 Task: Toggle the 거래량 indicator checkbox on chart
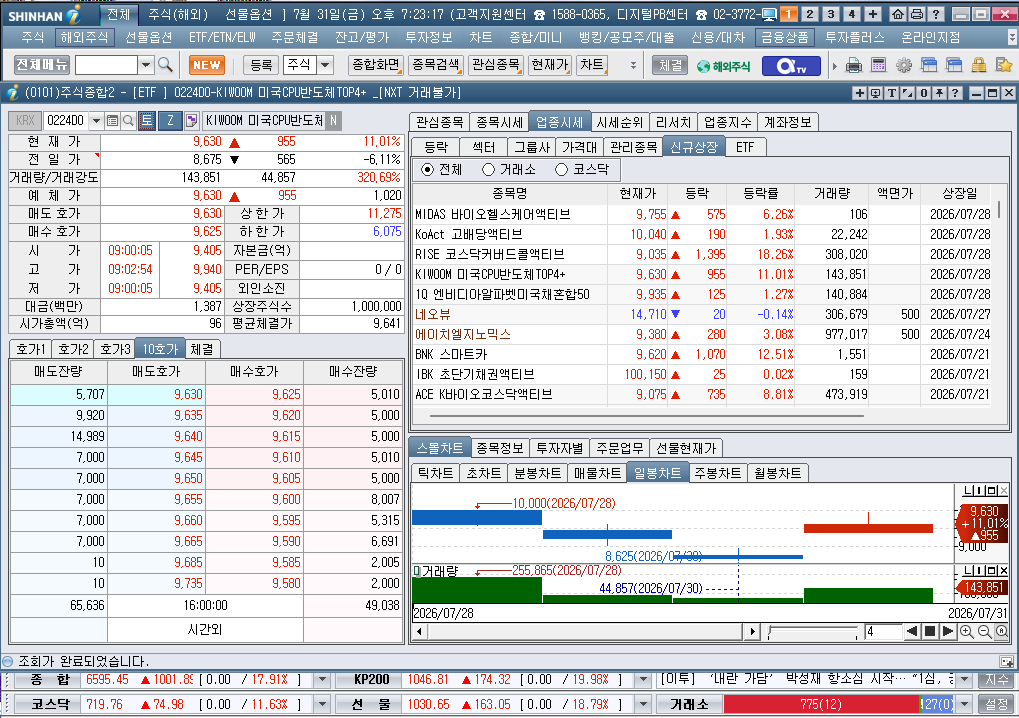(417, 571)
